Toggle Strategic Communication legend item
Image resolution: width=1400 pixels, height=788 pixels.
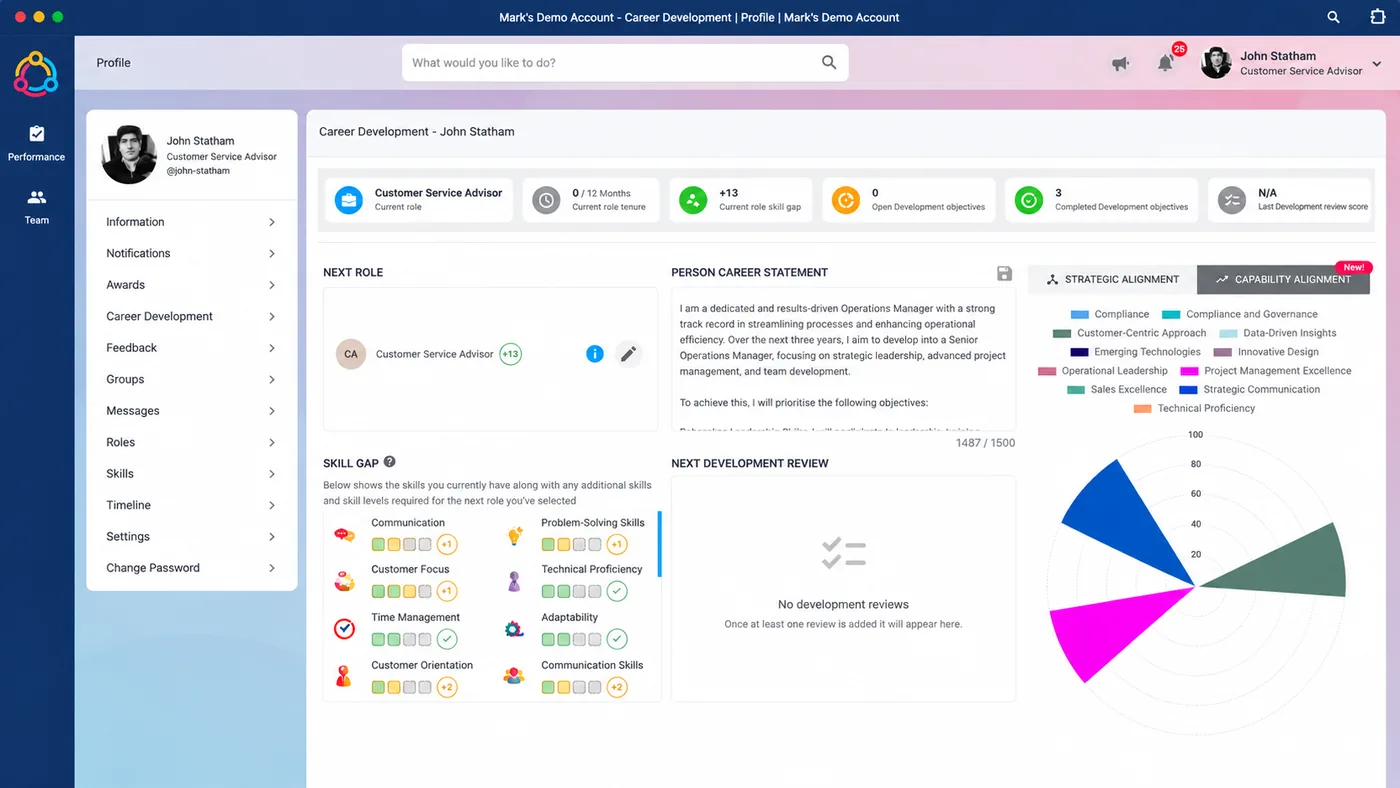(1249, 389)
